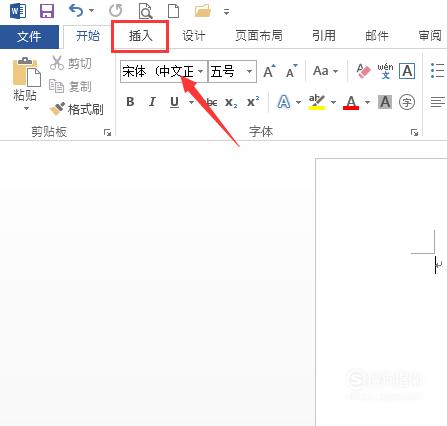Click the 粘贴 (Paste) clipboard icon
This screenshot has width=447, height=426.
tap(26, 72)
